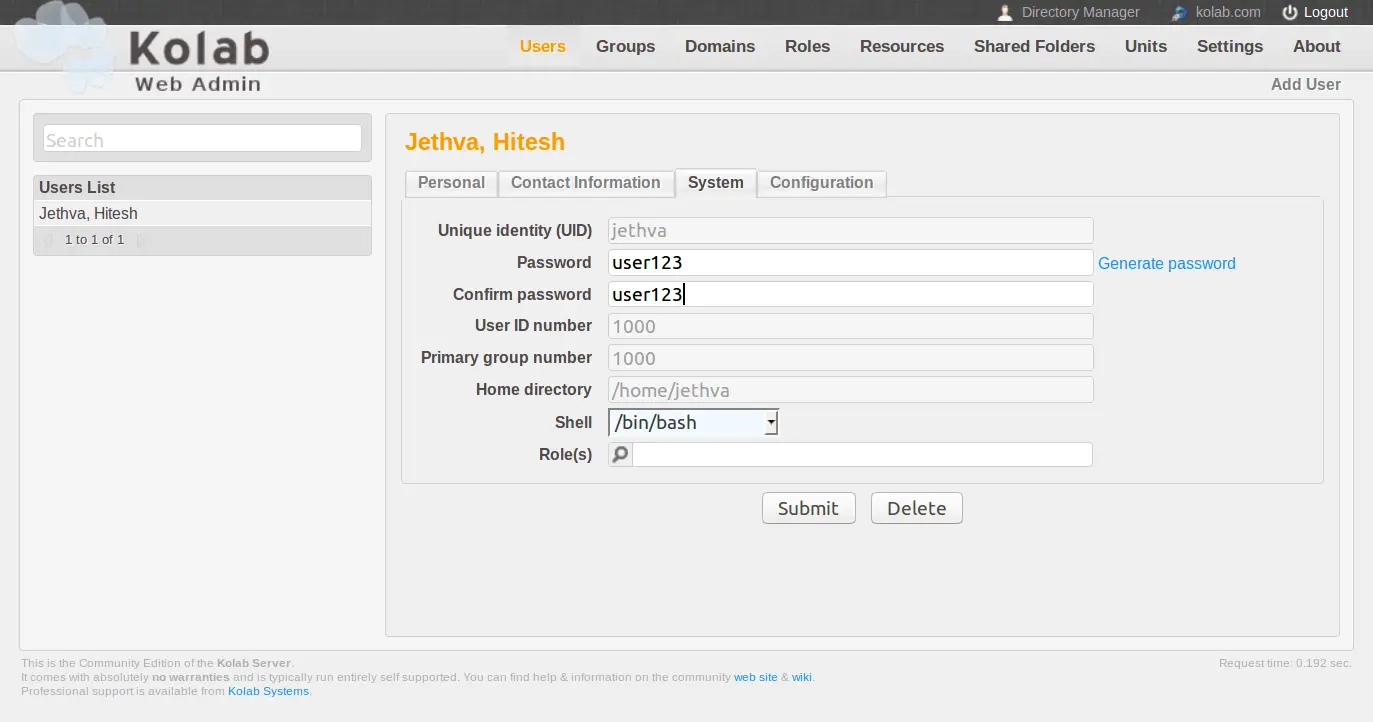Open the wiki link in footer
The image size is (1373, 722).
(802, 678)
